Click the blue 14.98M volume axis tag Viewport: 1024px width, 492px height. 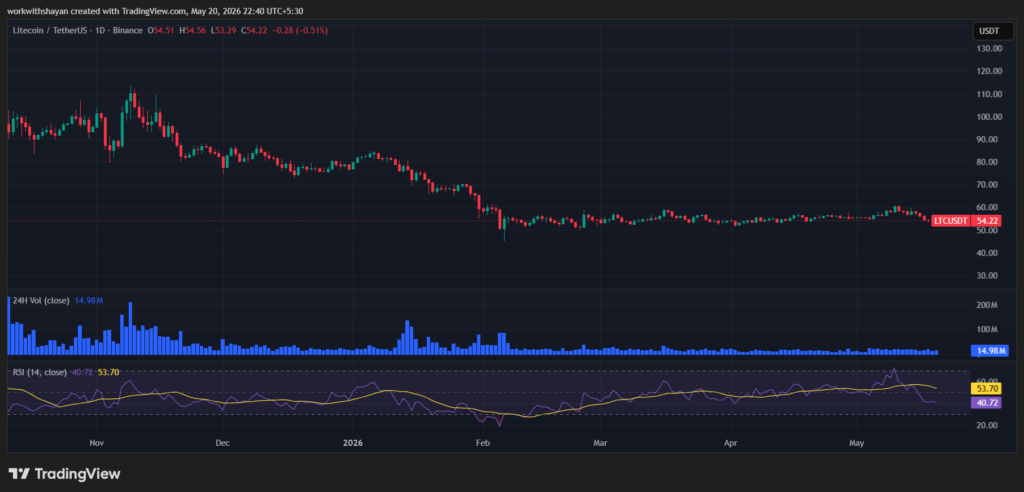(x=991, y=351)
